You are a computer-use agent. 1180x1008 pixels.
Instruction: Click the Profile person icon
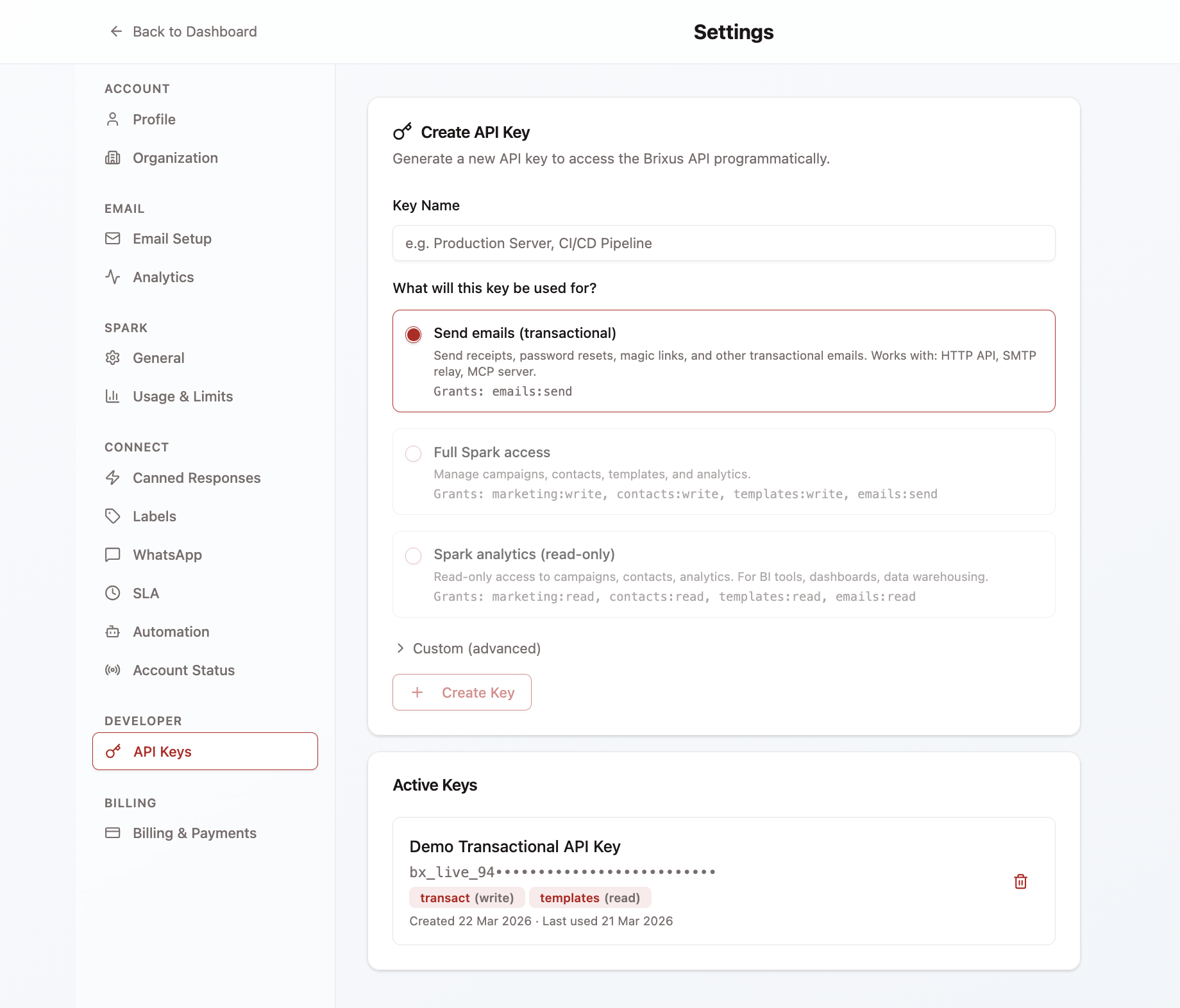(113, 119)
